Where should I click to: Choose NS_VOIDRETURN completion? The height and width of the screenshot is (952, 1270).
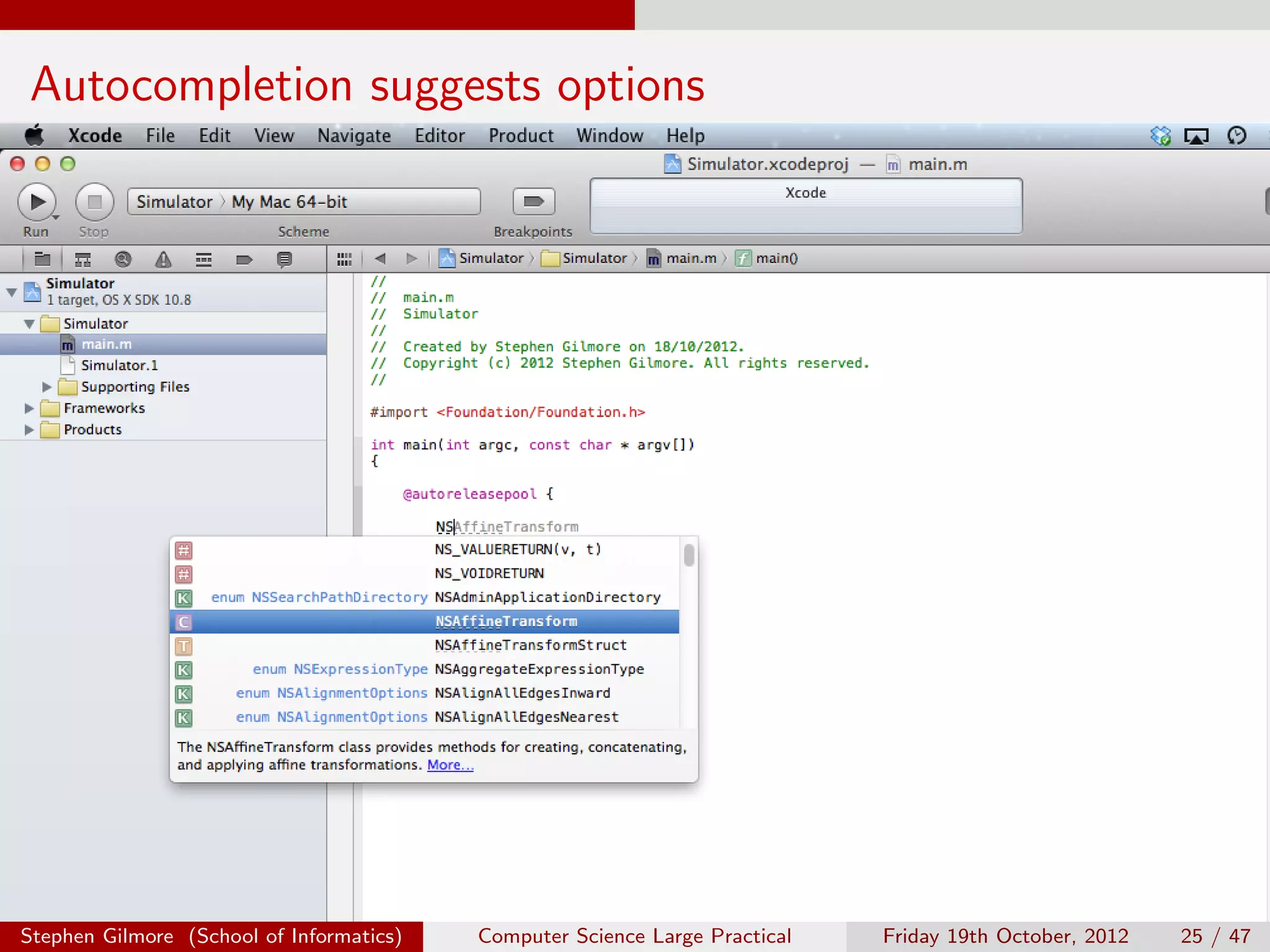coord(425,573)
